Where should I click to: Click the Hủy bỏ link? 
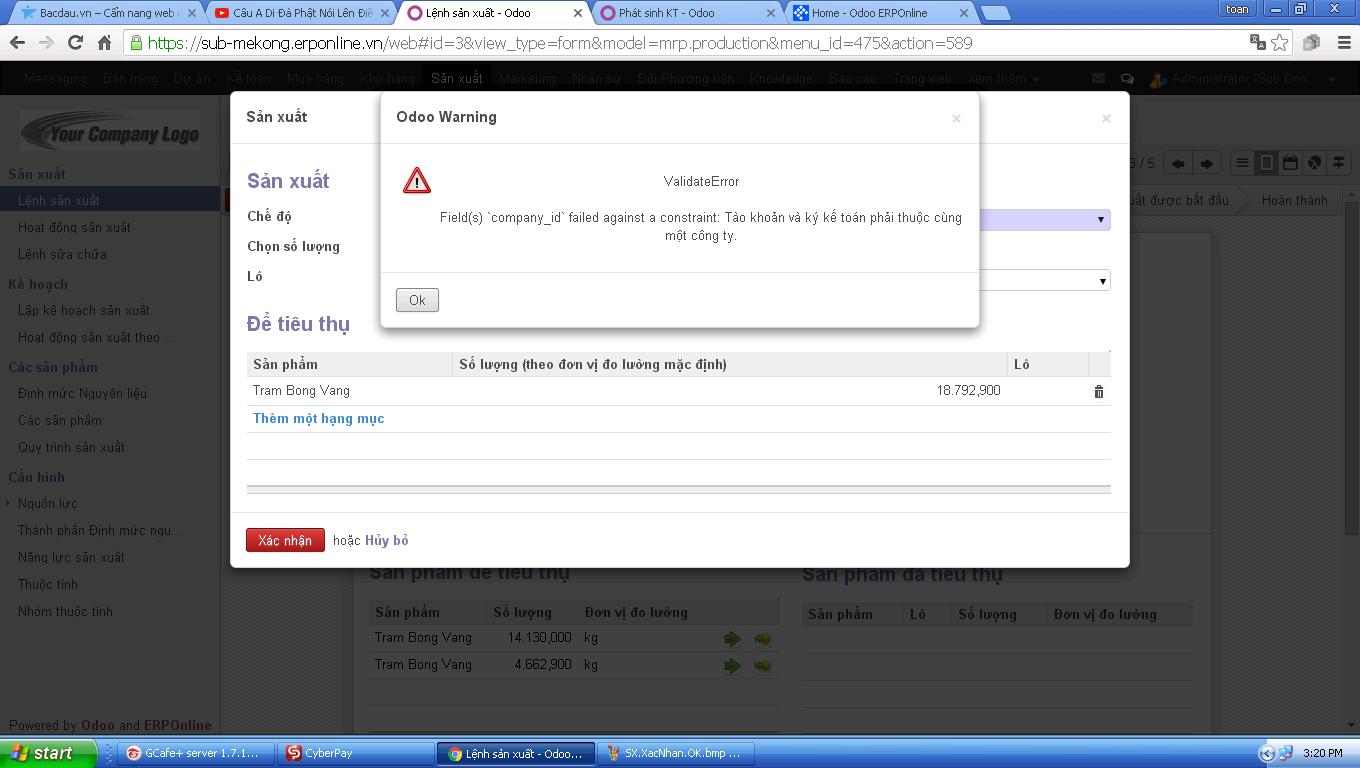[x=386, y=540]
